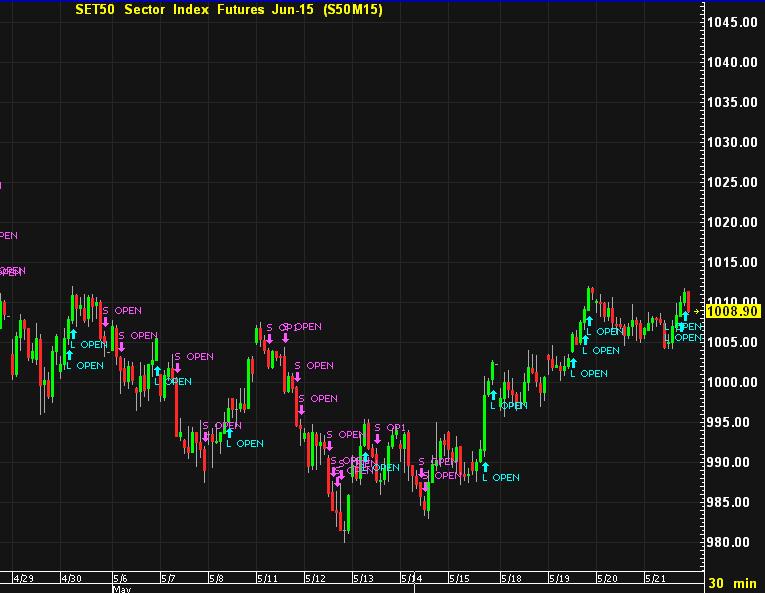Screen dimensions: 765x593
Task: Click the 5/13 date label on the time axis
Action: [363, 578]
